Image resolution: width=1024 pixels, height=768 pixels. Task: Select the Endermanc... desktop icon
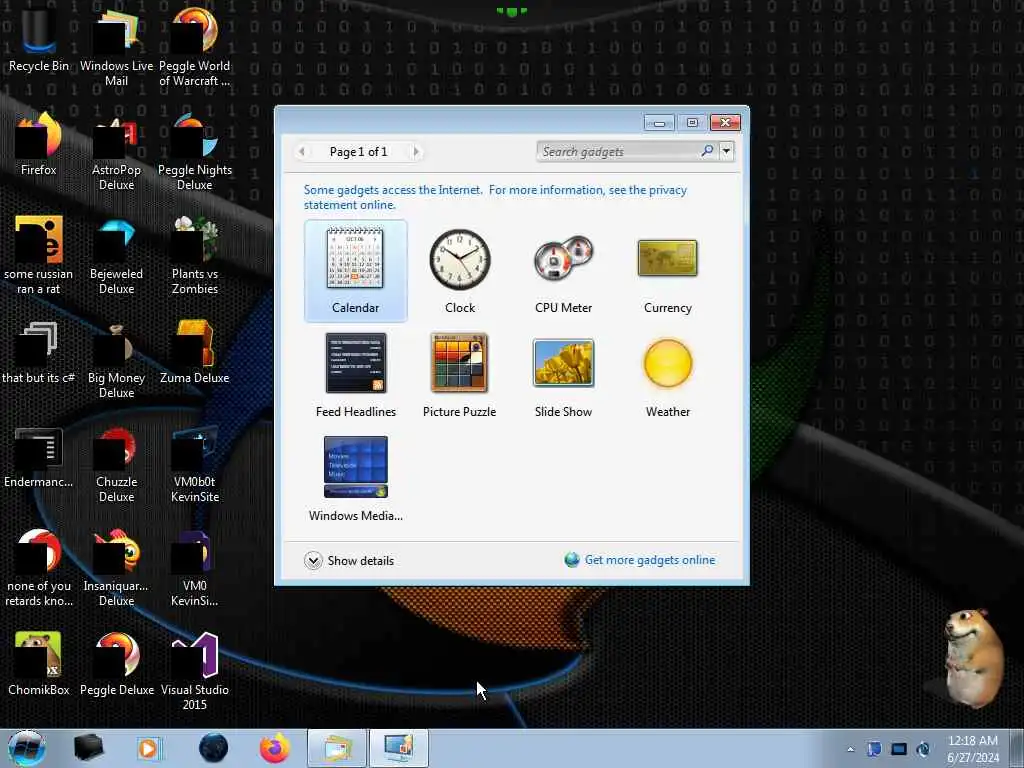(39, 456)
